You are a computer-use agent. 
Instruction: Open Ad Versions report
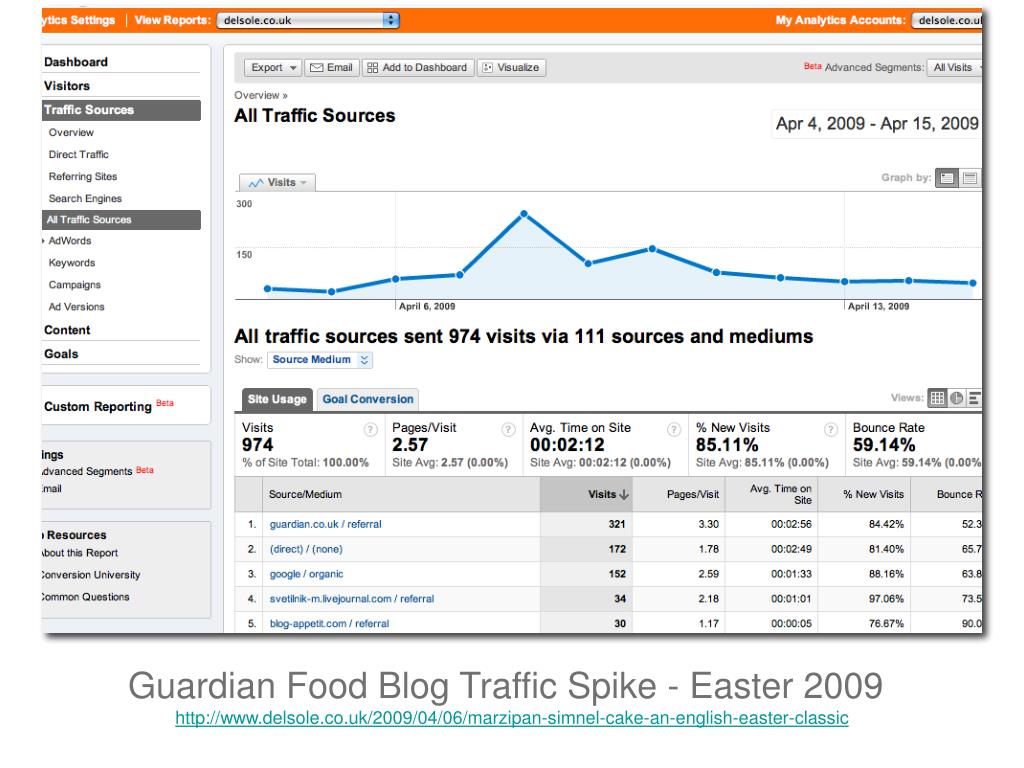tap(76, 307)
